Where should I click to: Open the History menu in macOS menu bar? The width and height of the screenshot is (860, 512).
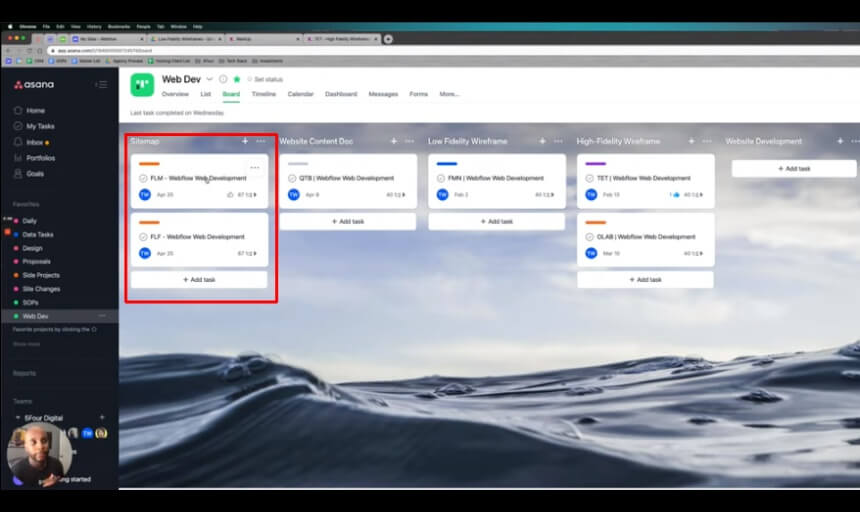click(94, 26)
